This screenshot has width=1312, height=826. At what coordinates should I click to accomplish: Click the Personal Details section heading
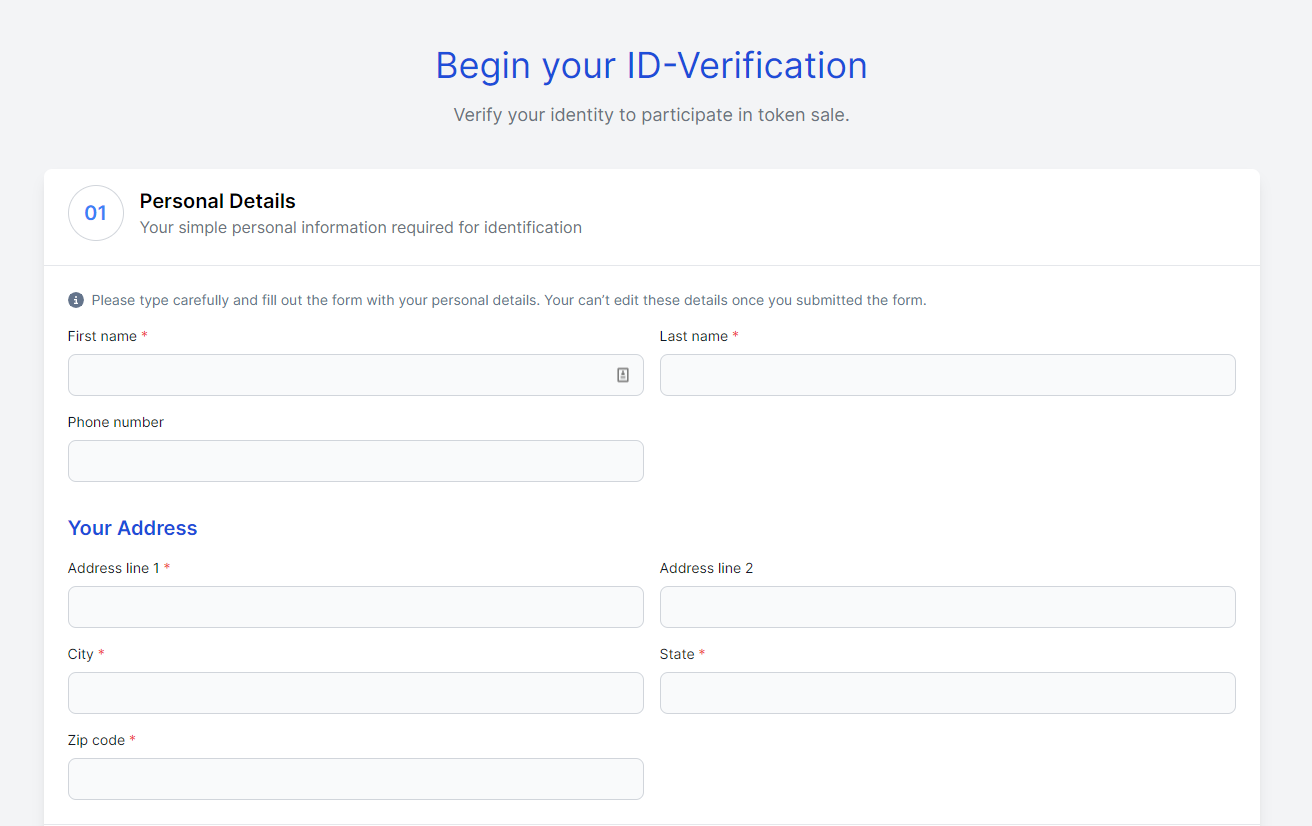pos(218,201)
